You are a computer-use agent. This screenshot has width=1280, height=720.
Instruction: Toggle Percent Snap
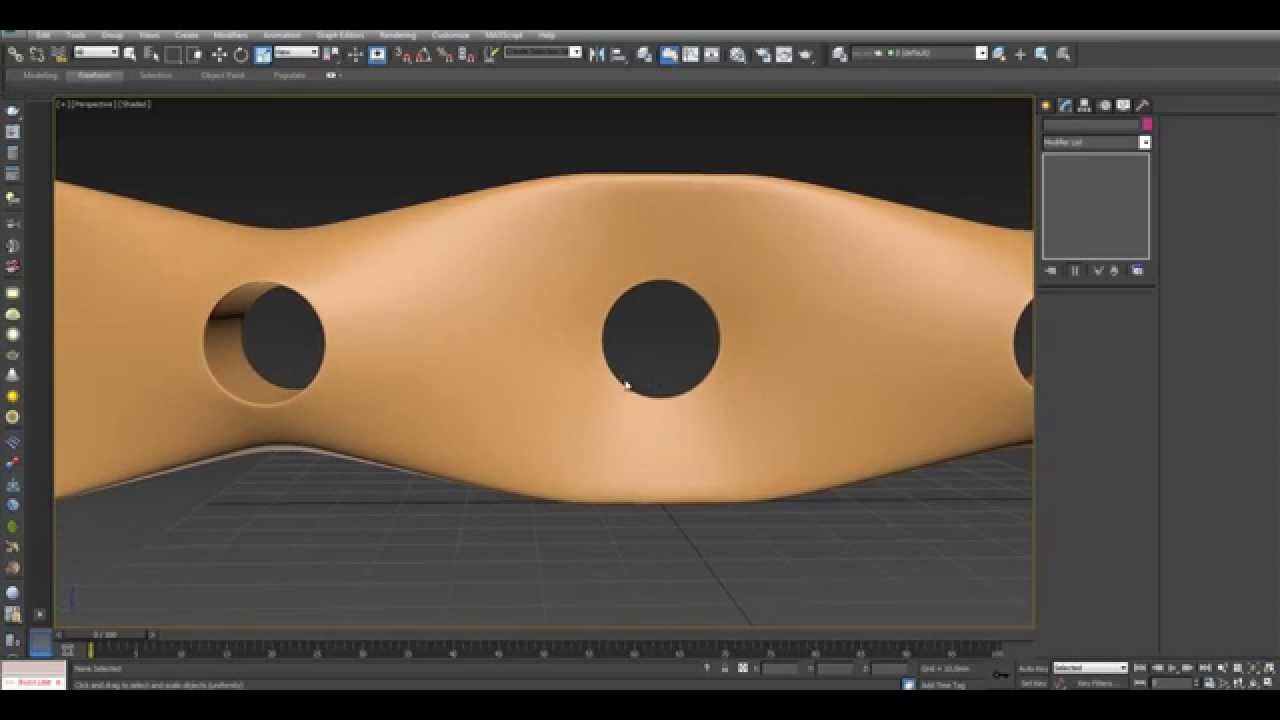coord(445,54)
